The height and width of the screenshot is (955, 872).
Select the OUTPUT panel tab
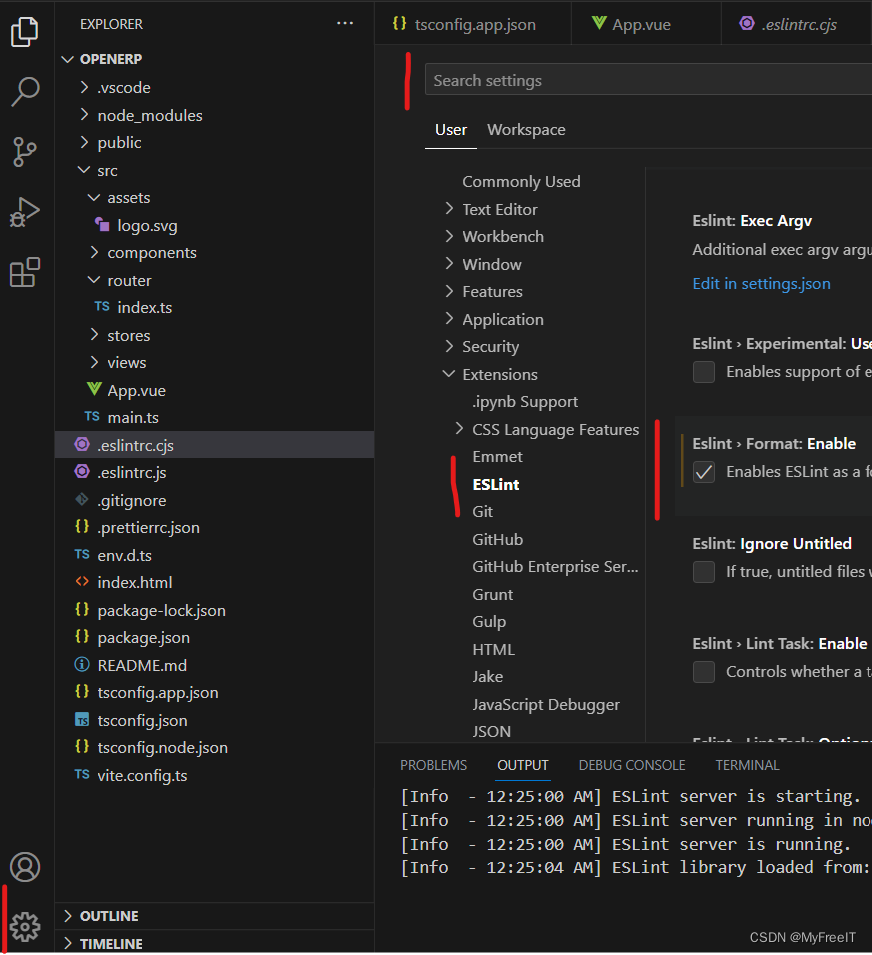click(522, 765)
